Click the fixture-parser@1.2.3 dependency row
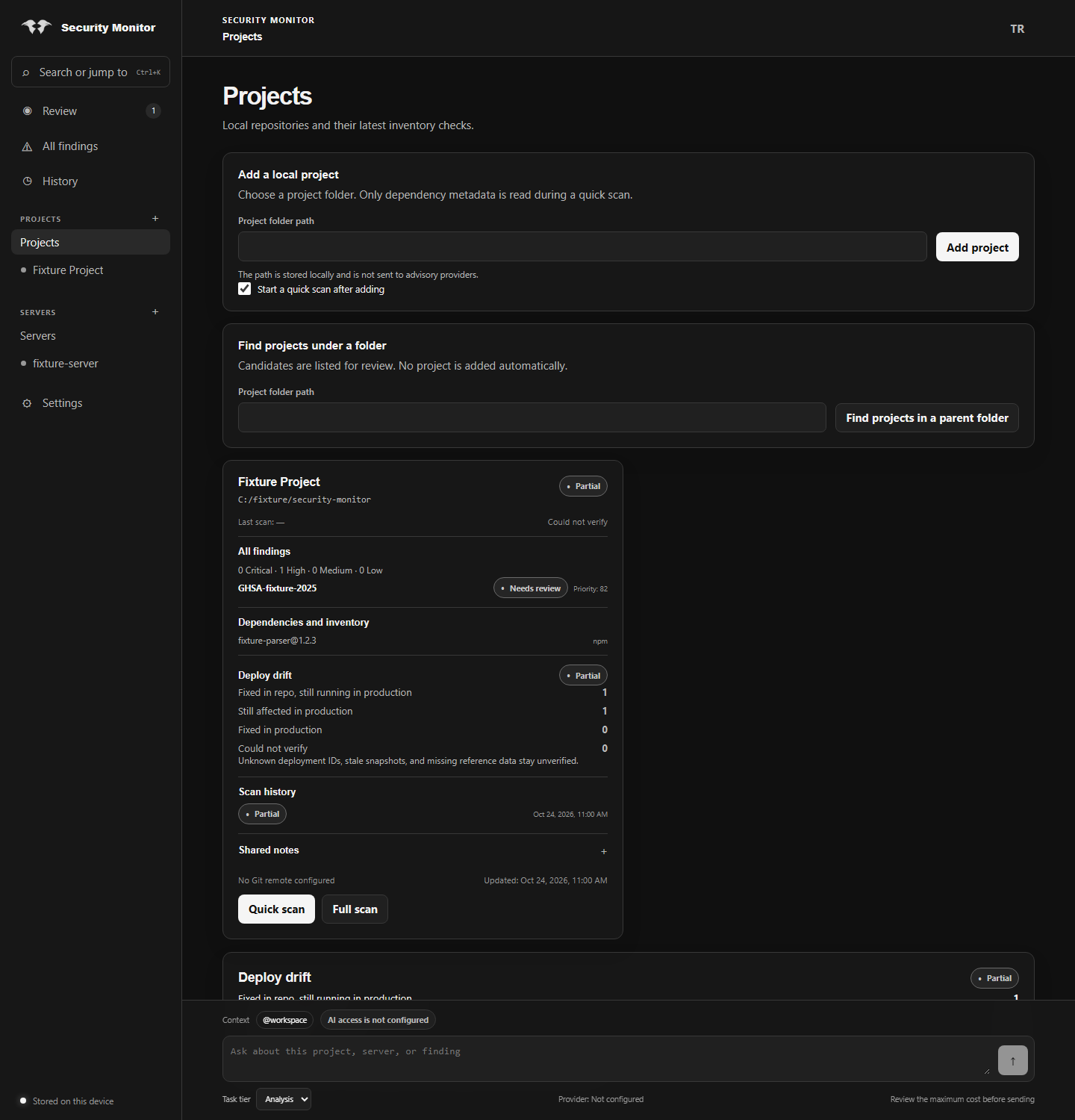This screenshot has width=1075, height=1120. pyautogui.click(x=423, y=641)
